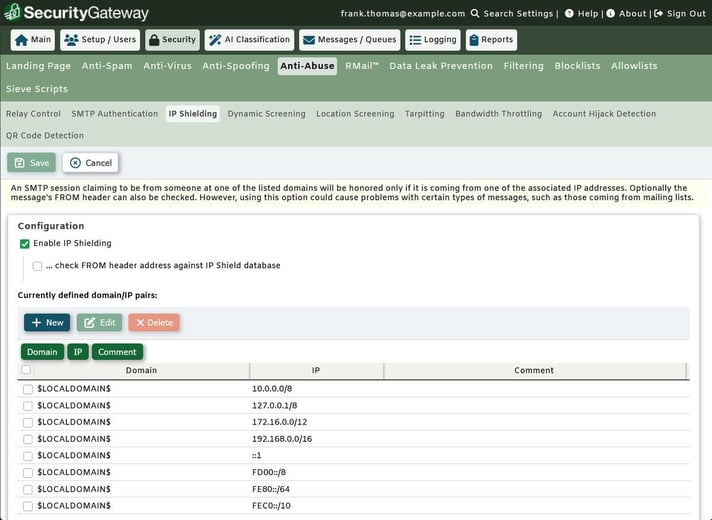712x520 pixels.
Task: Sort by the Comment column header
Action: coord(534,370)
